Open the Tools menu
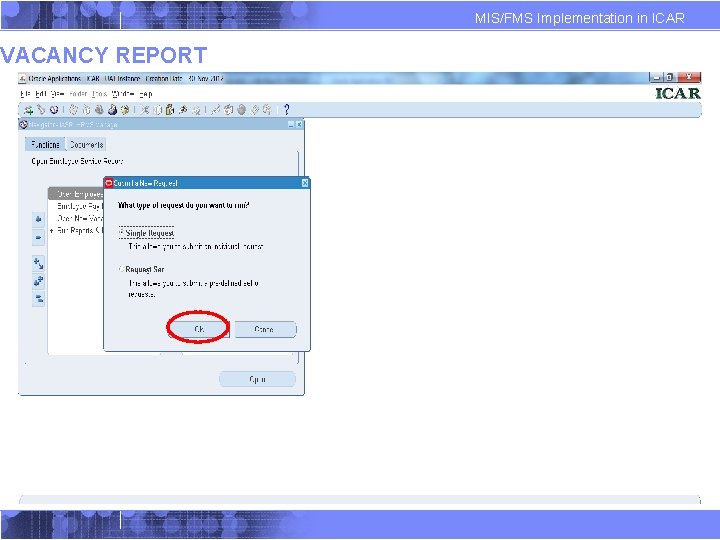The image size is (720, 540). pos(99,94)
